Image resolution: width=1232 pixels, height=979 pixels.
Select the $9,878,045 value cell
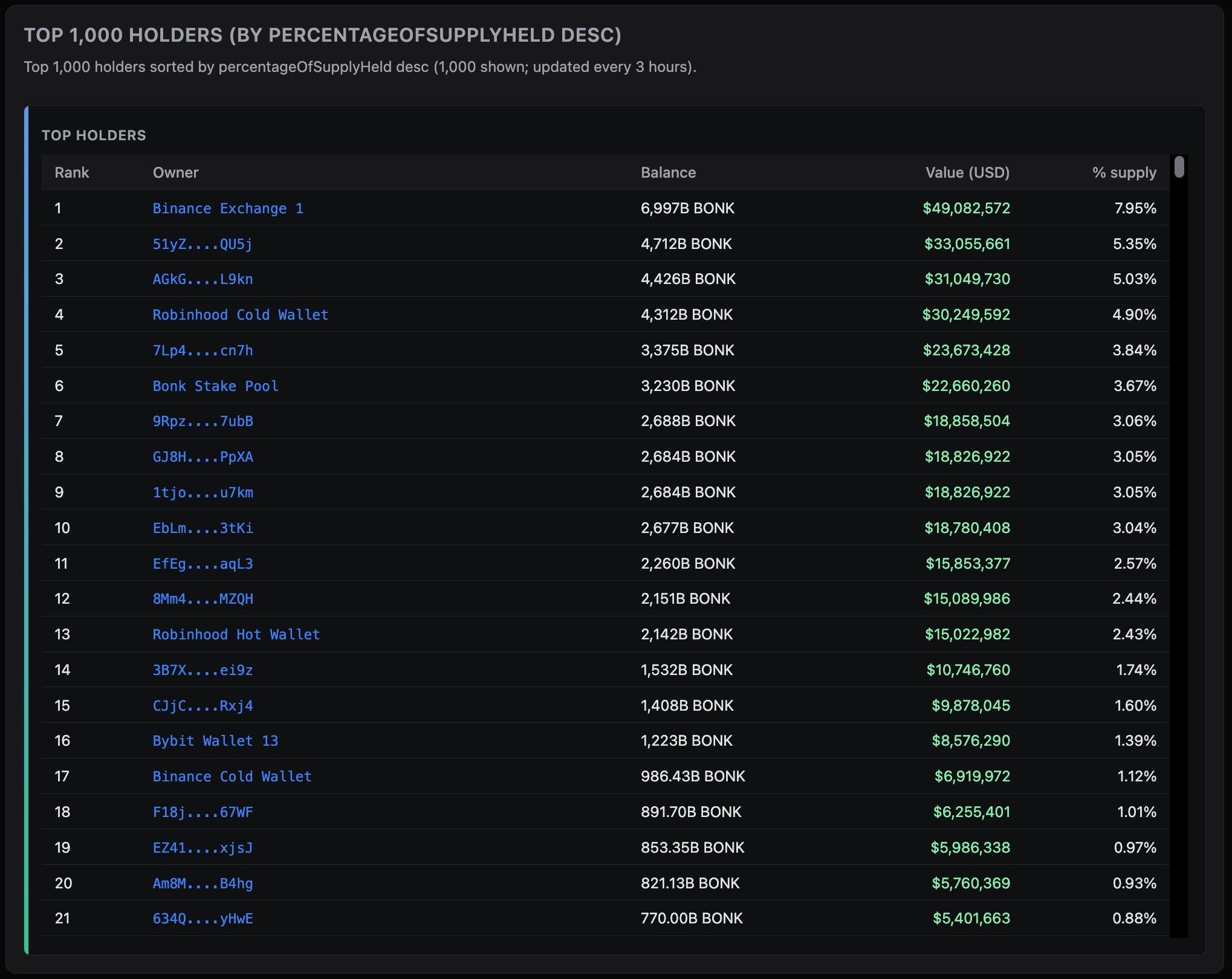971,706
